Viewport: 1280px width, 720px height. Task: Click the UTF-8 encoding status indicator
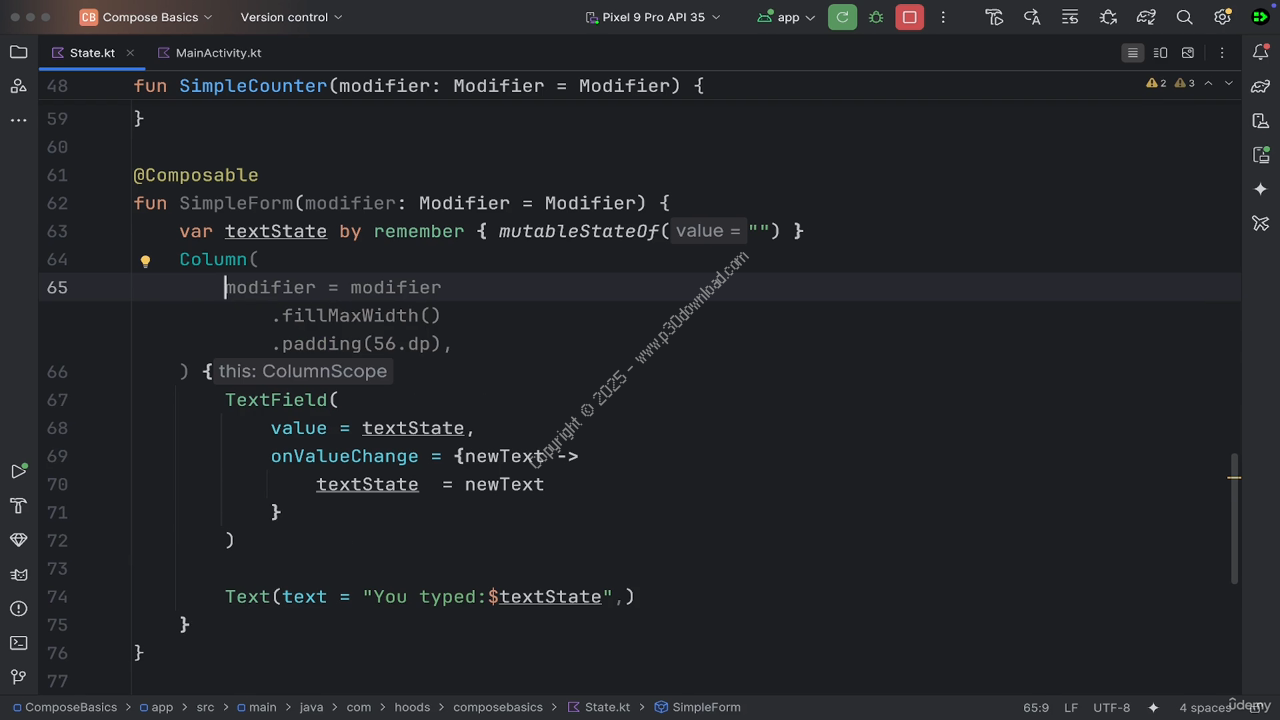[1111, 707]
